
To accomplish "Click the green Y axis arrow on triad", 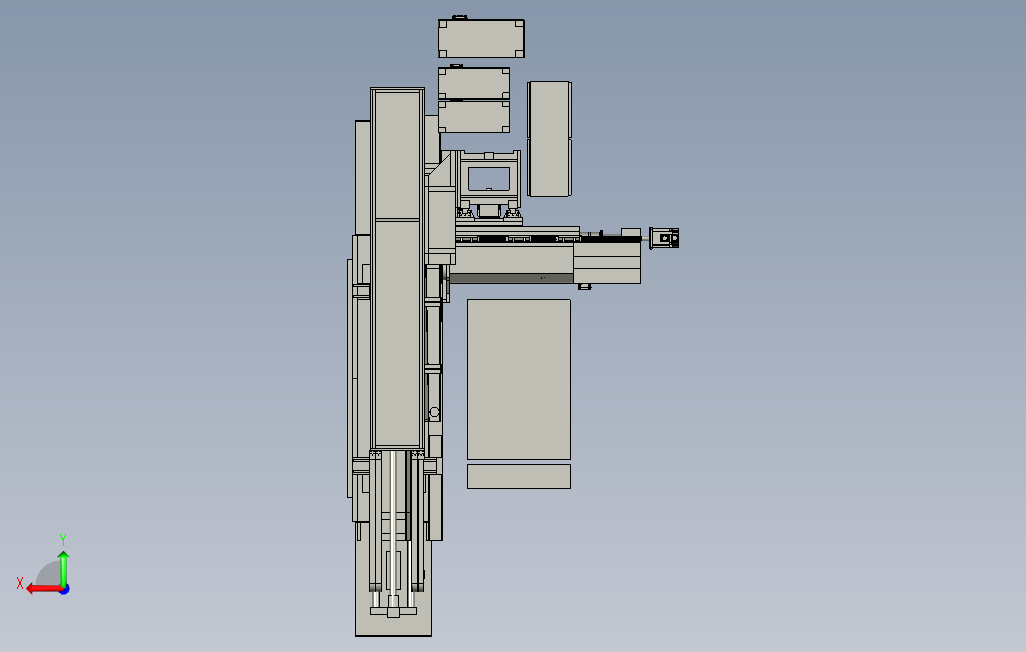I will coord(63,569).
